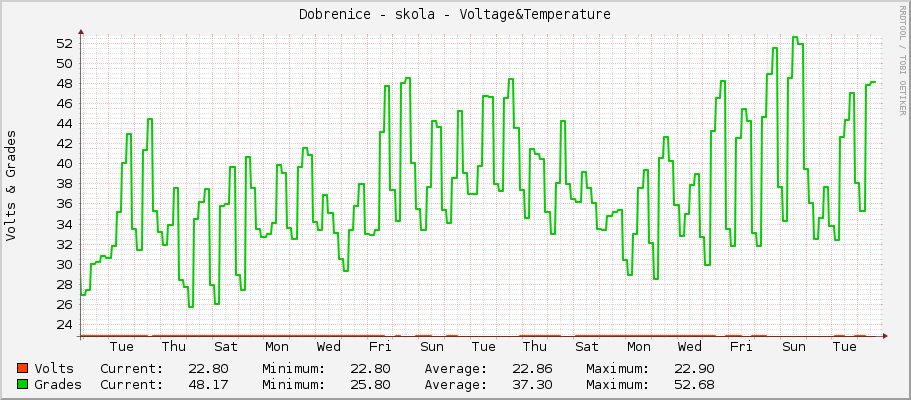Click Volts minimum value 22.80
Screen dimensions: 911x400
point(370,369)
